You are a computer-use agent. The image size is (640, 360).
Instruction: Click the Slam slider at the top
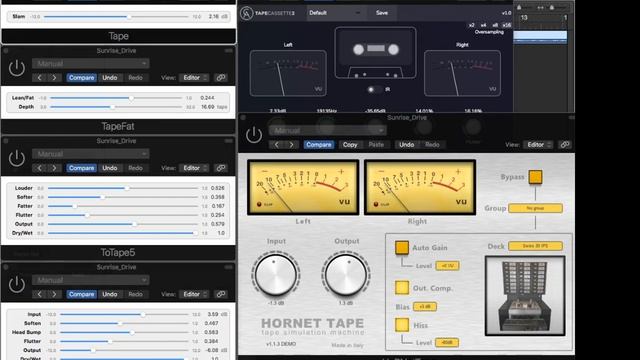click(x=116, y=17)
